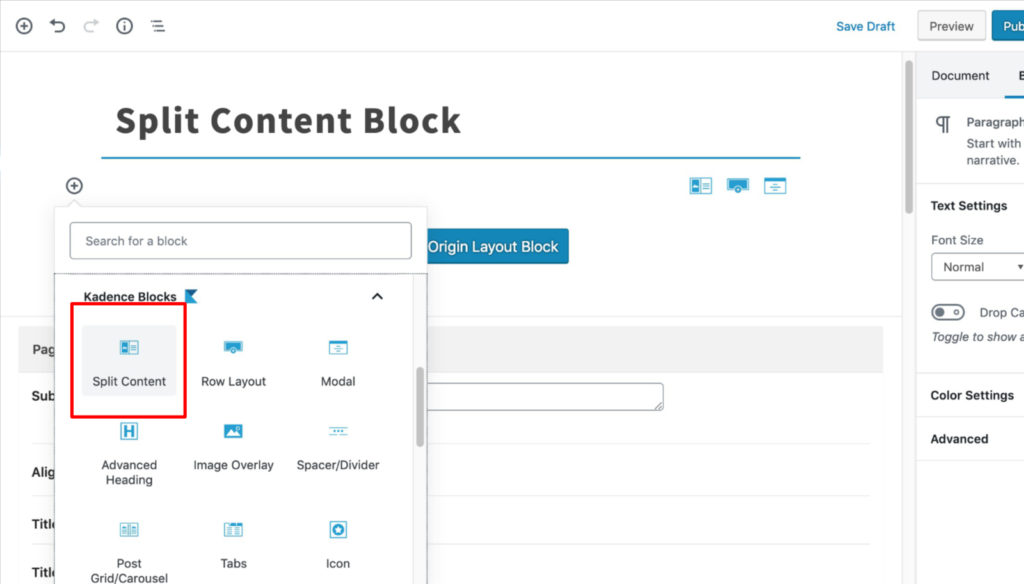The height and width of the screenshot is (584, 1024).
Task: Insert the Image Overlay block
Action: pyautogui.click(x=233, y=446)
